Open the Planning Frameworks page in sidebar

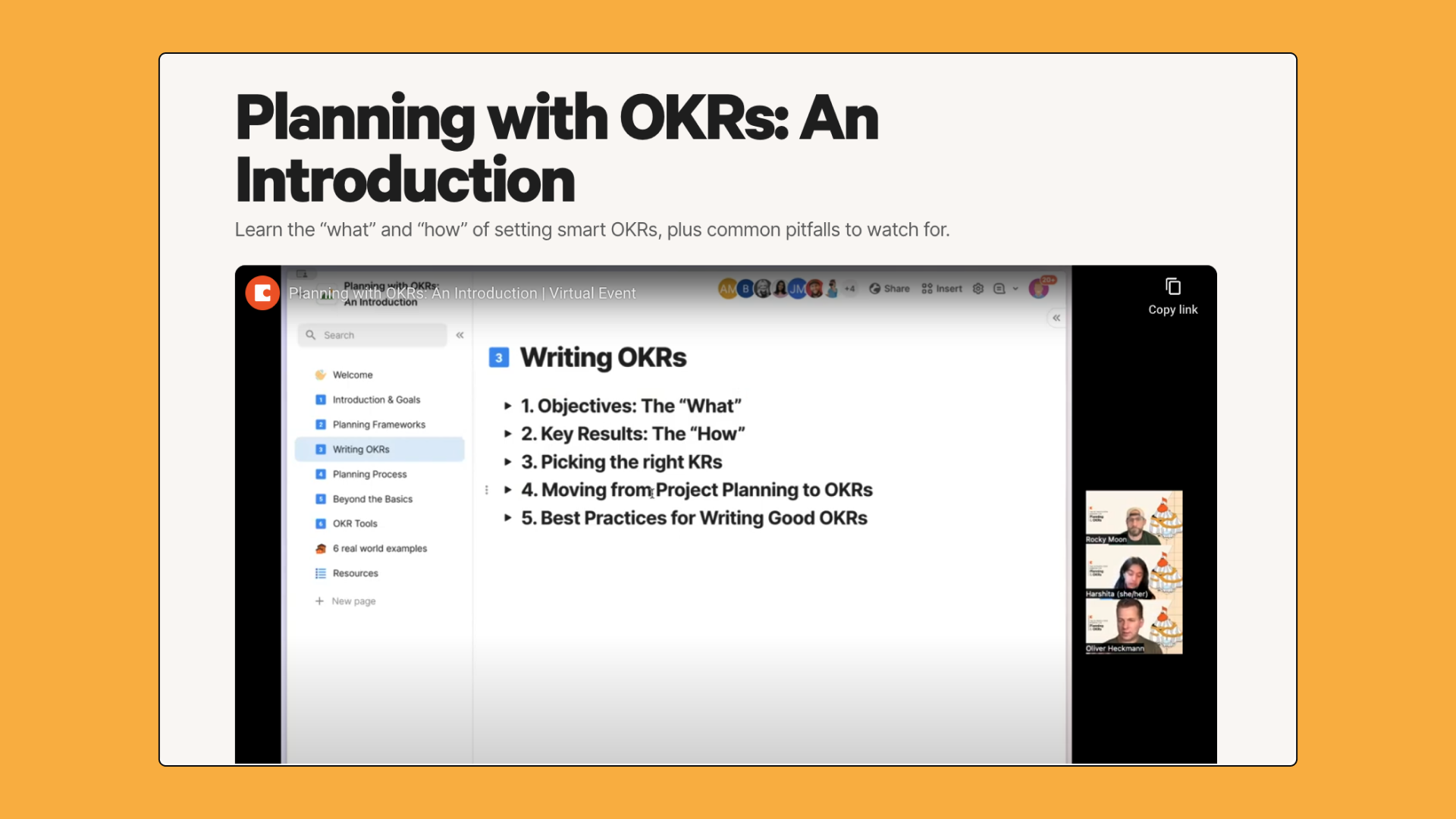coord(378,425)
